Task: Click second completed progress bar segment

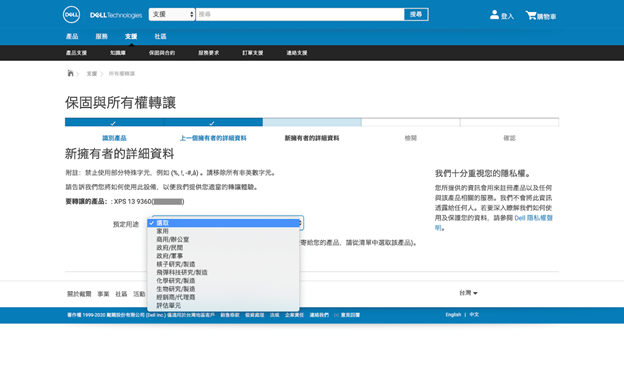Action: click(x=213, y=122)
